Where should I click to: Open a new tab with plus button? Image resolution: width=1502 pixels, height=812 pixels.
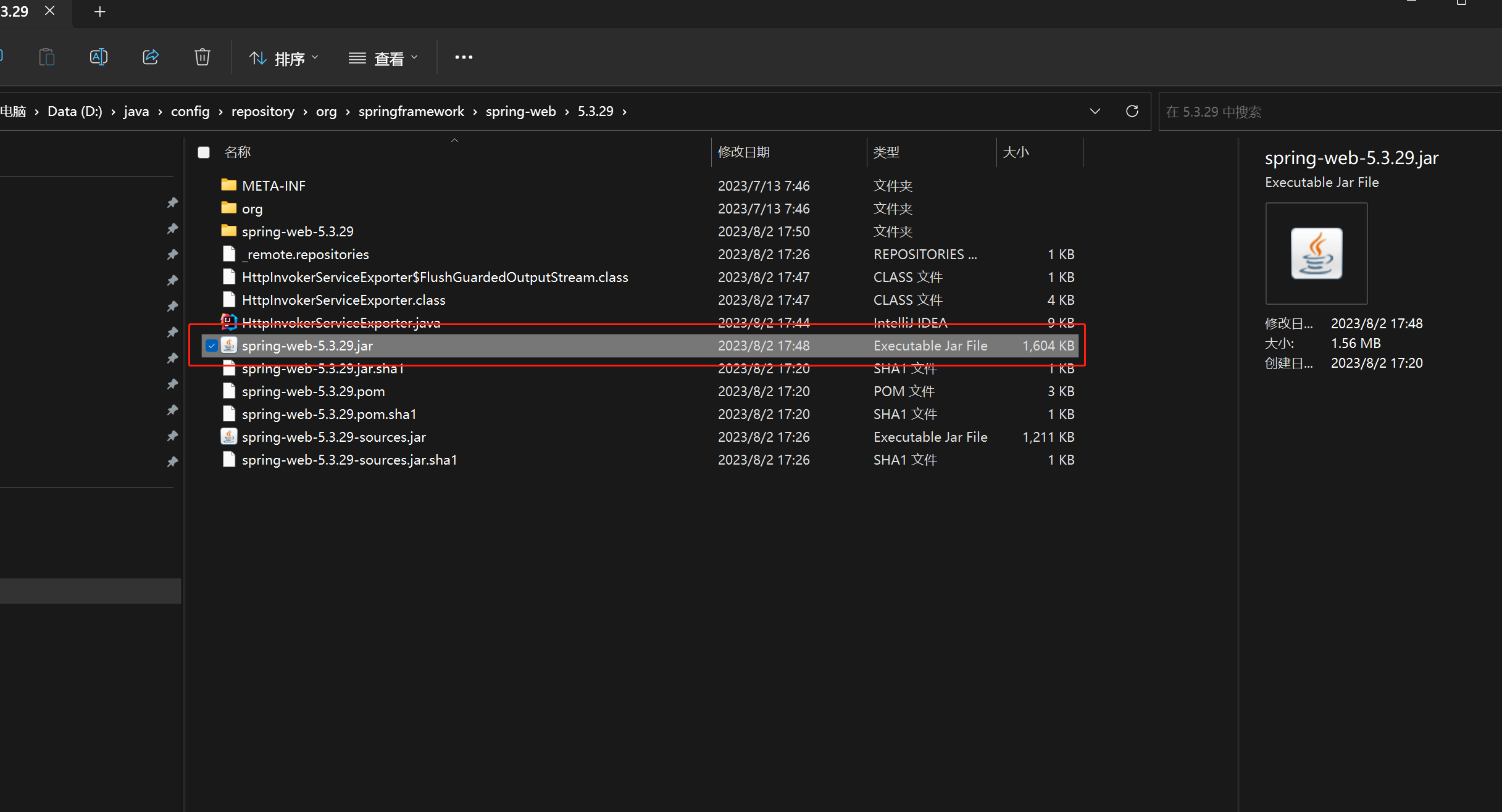[x=99, y=12]
